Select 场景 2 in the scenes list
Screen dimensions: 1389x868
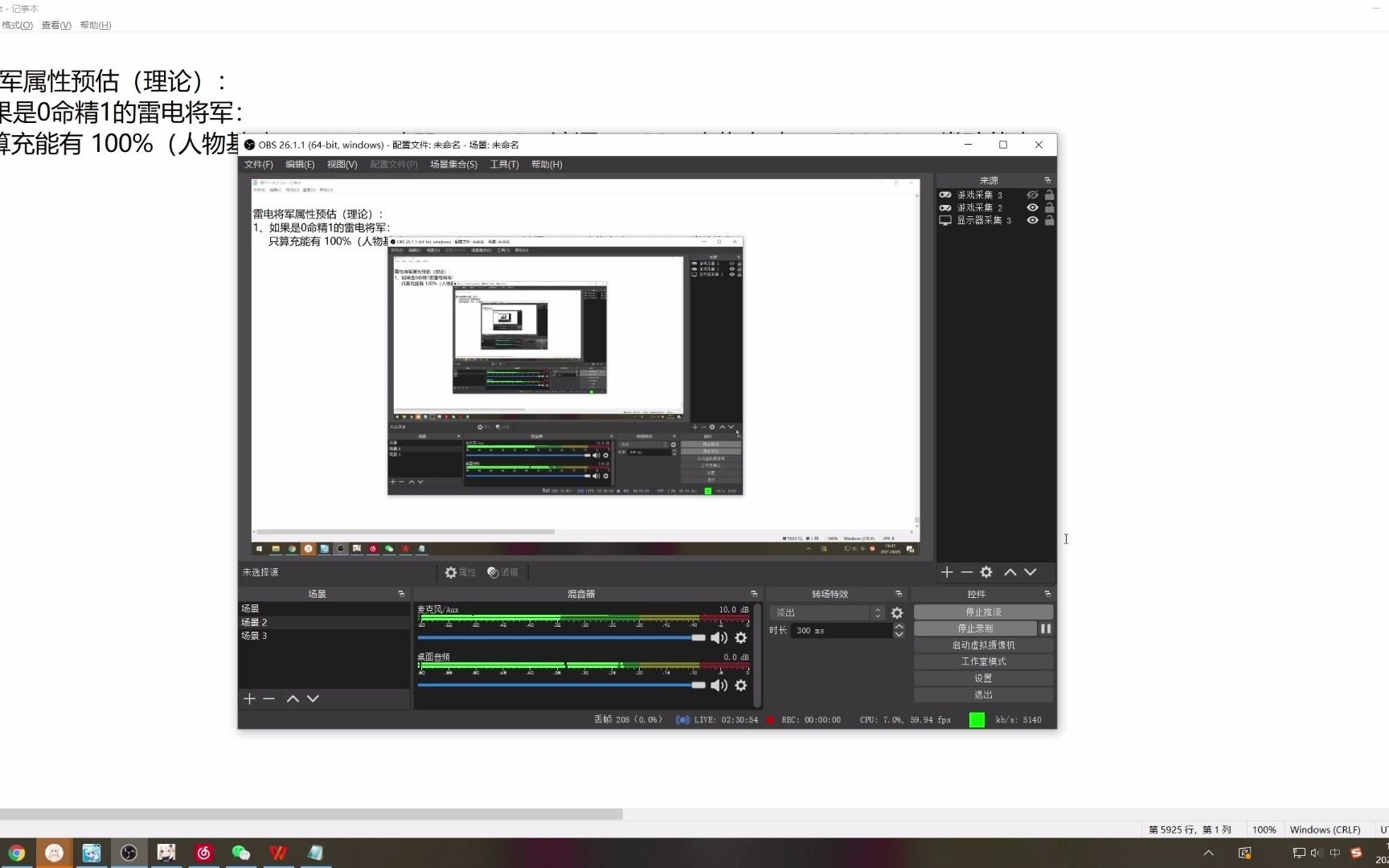click(324, 622)
